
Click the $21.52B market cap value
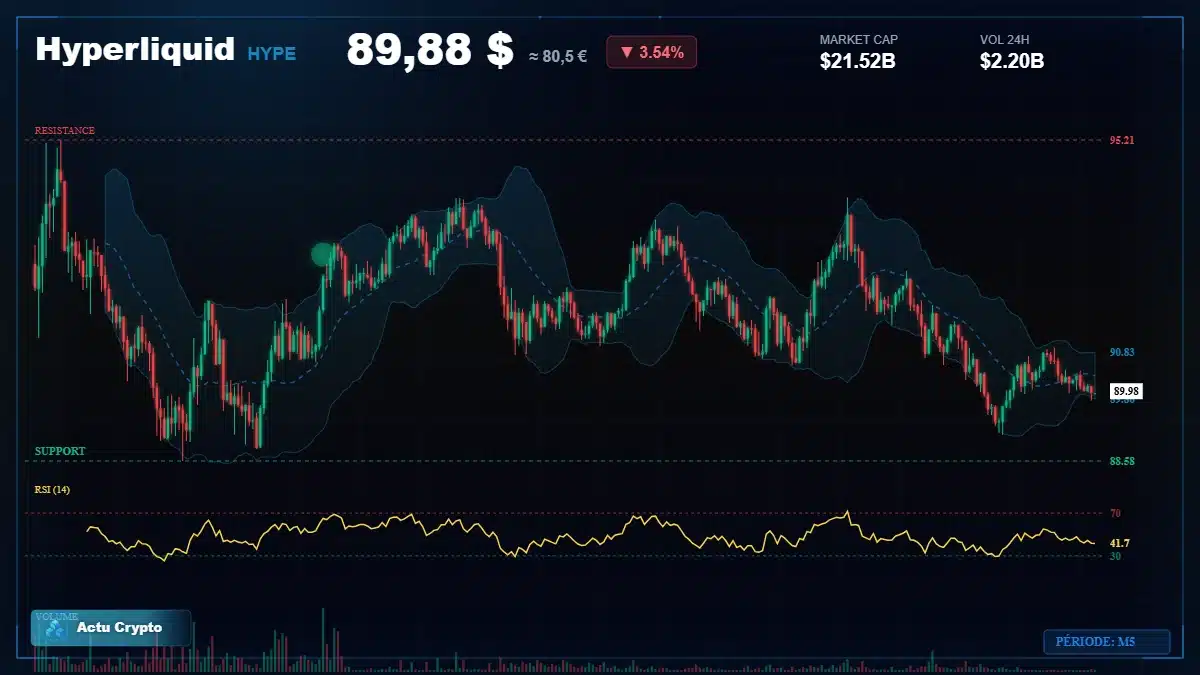tap(857, 62)
